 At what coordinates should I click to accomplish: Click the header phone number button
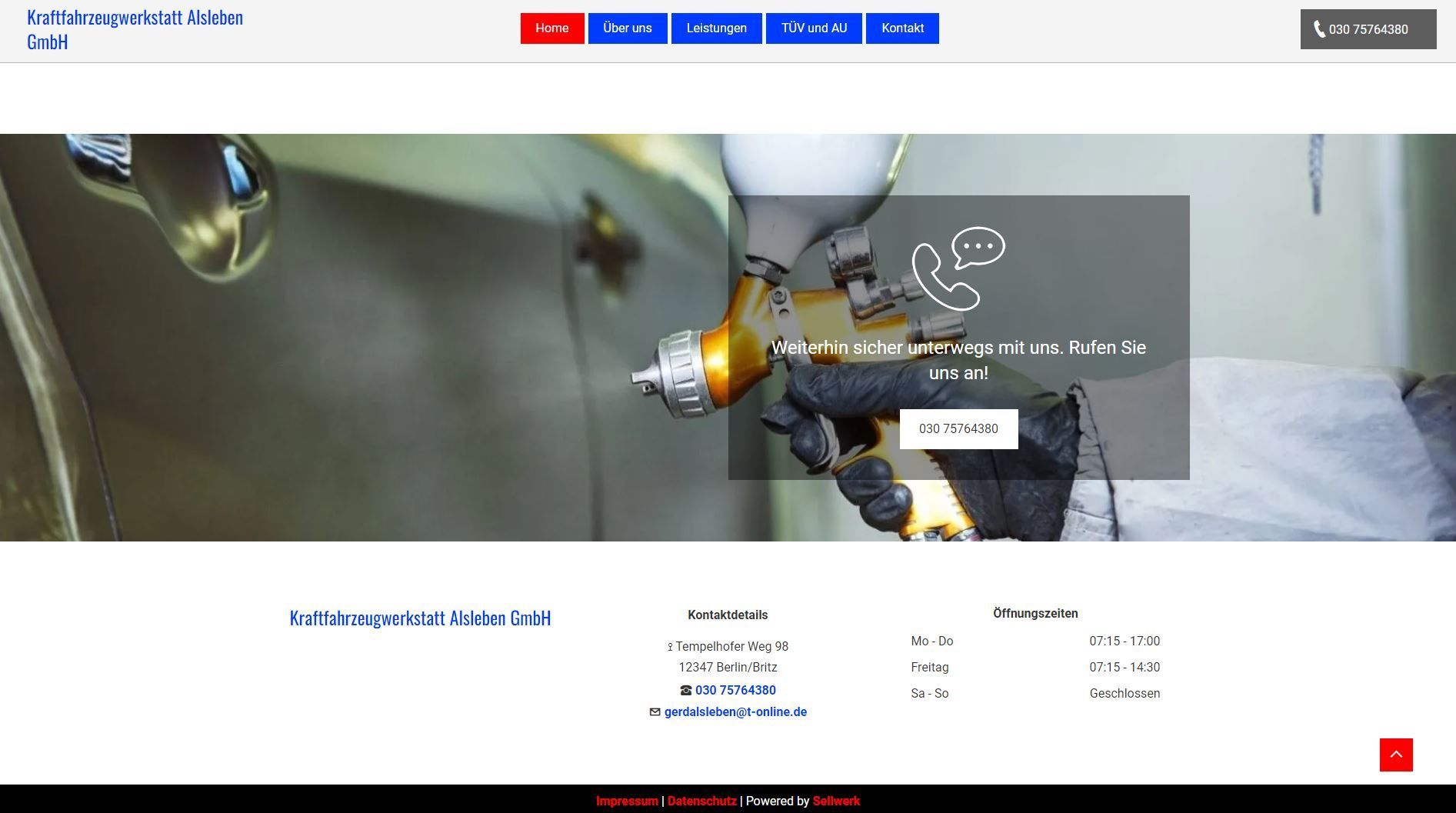pos(1368,29)
